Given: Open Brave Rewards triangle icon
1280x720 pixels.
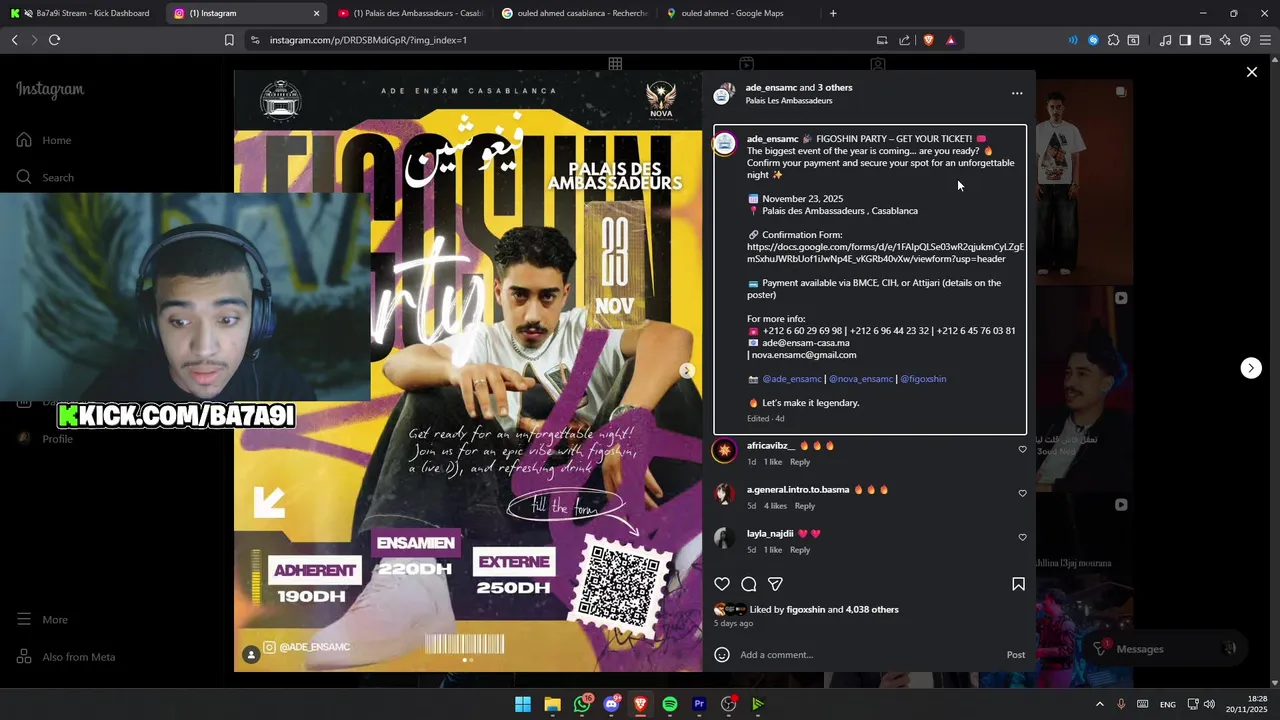Looking at the screenshot, I should point(950,40).
